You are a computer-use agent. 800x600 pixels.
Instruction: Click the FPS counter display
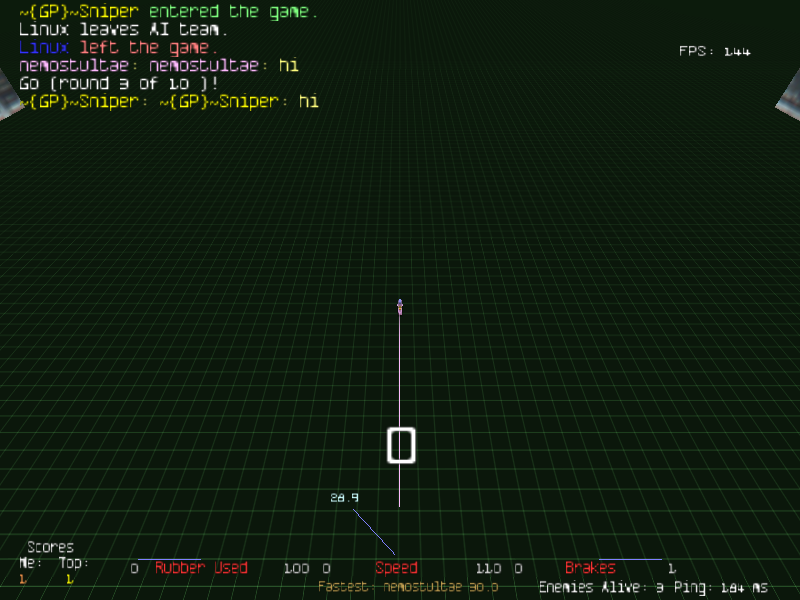tap(714, 51)
